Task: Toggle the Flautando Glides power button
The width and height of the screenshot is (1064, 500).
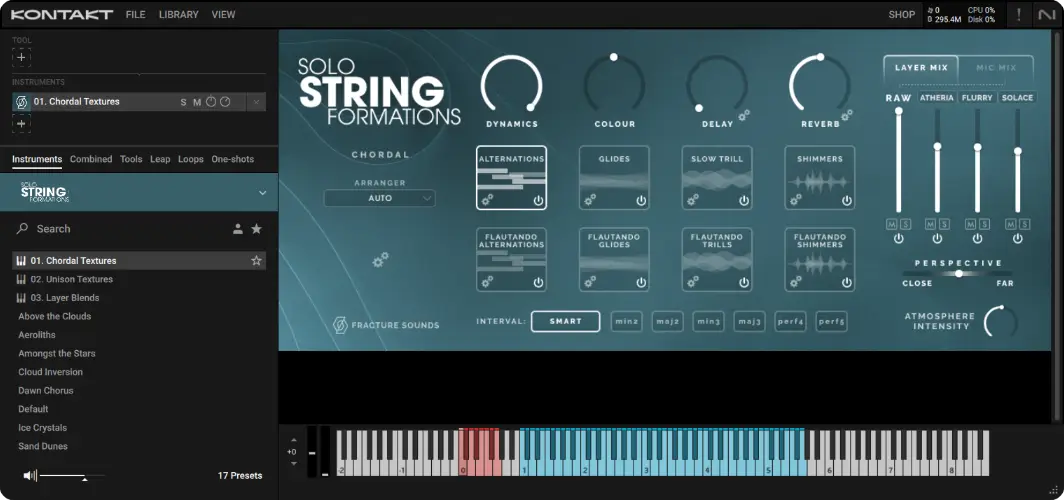Action: 641,282
